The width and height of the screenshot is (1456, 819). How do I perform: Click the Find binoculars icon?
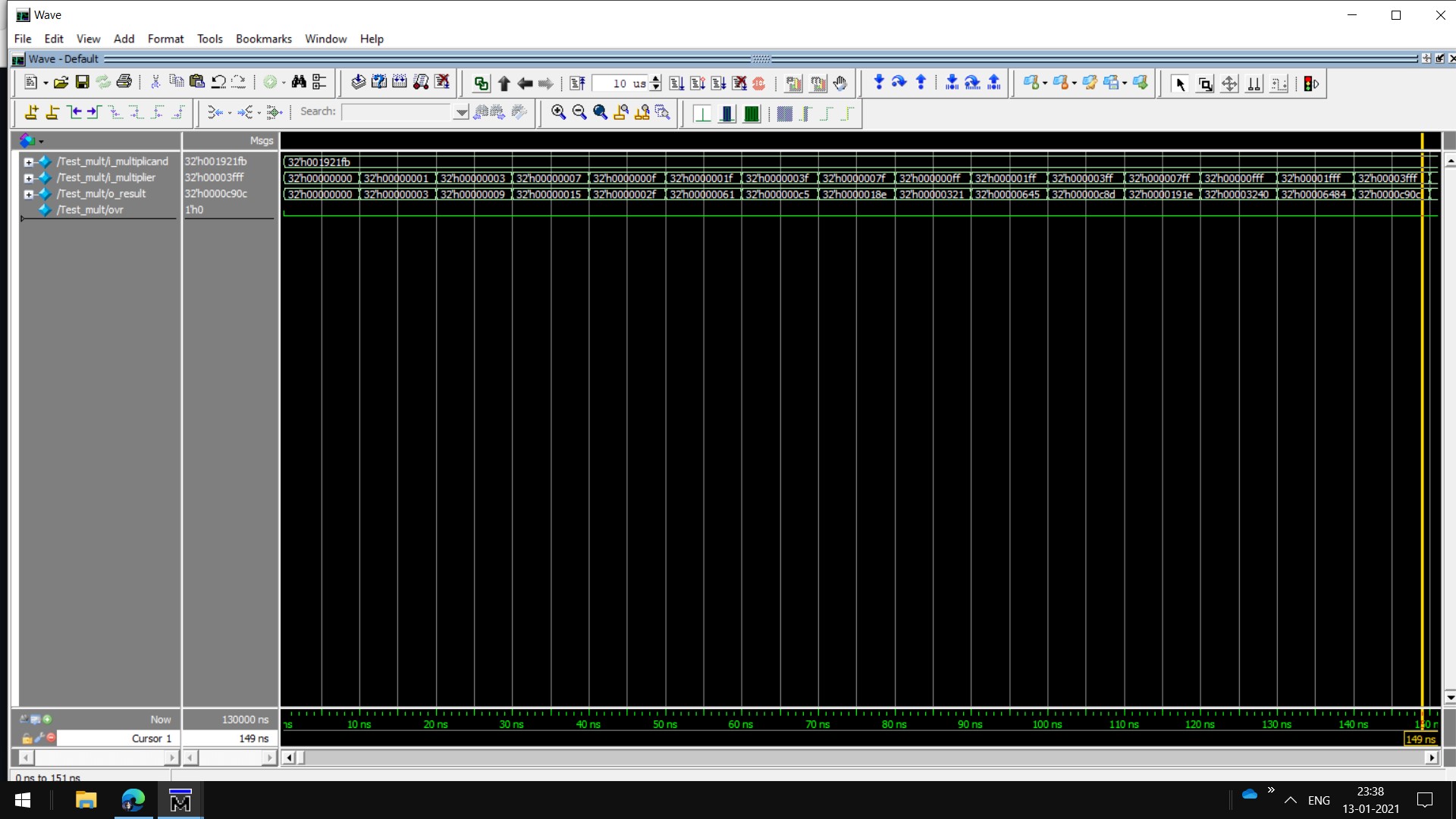pyautogui.click(x=299, y=83)
